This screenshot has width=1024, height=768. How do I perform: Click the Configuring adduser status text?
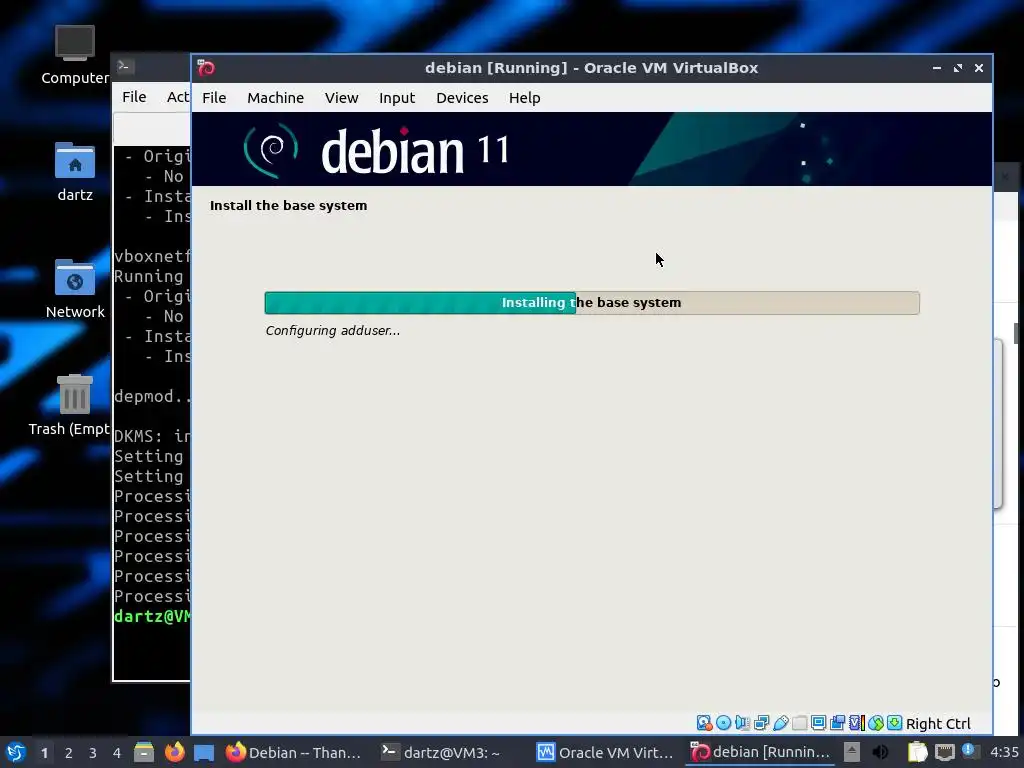pyautogui.click(x=332, y=330)
